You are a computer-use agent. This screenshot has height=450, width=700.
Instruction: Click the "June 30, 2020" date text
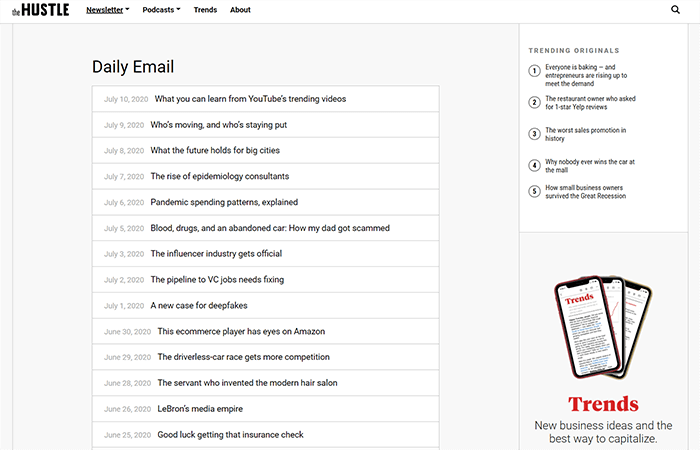coord(127,332)
